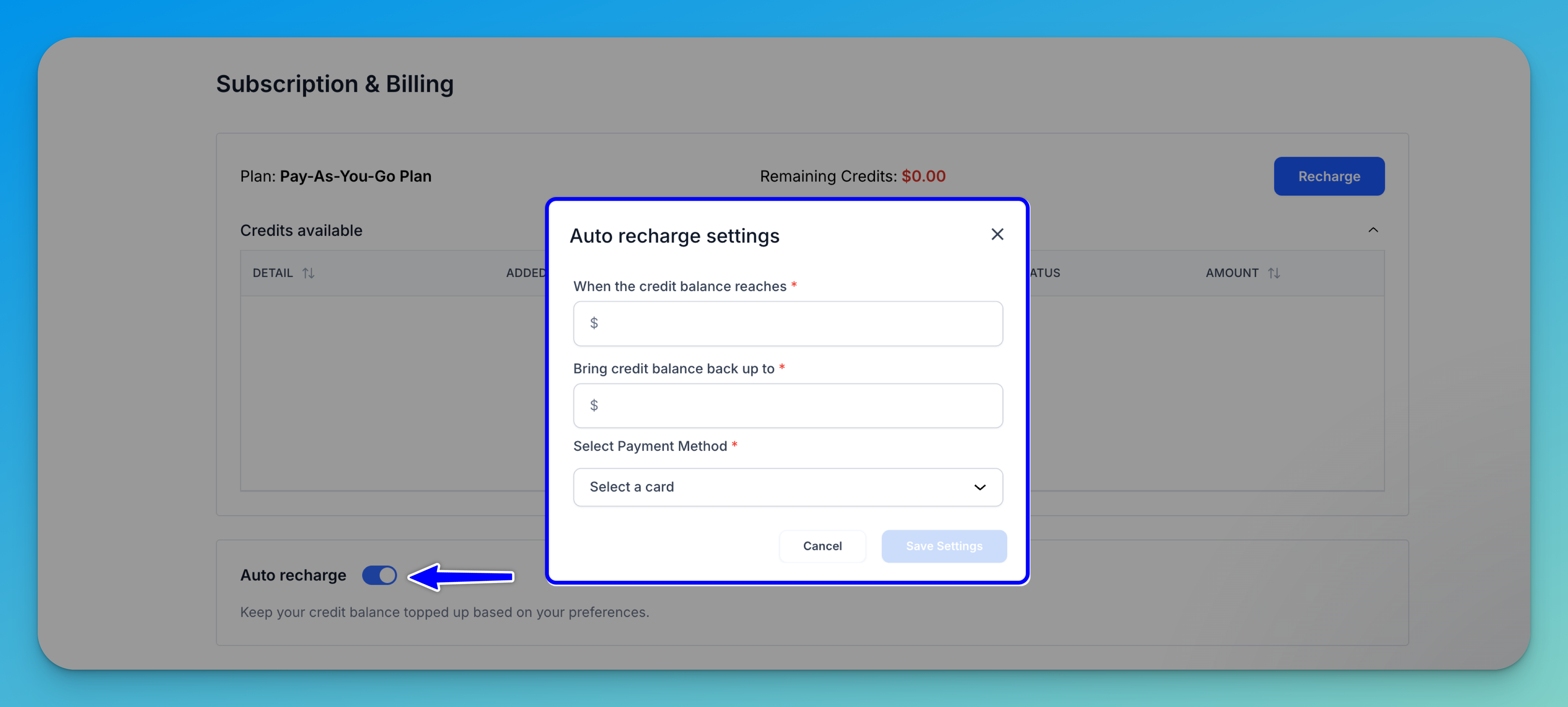Collapse the Credits available section
Image resolution: width=1568 pixels, height=707 pixels.
pyautogui.click(x=1373, y=230)
